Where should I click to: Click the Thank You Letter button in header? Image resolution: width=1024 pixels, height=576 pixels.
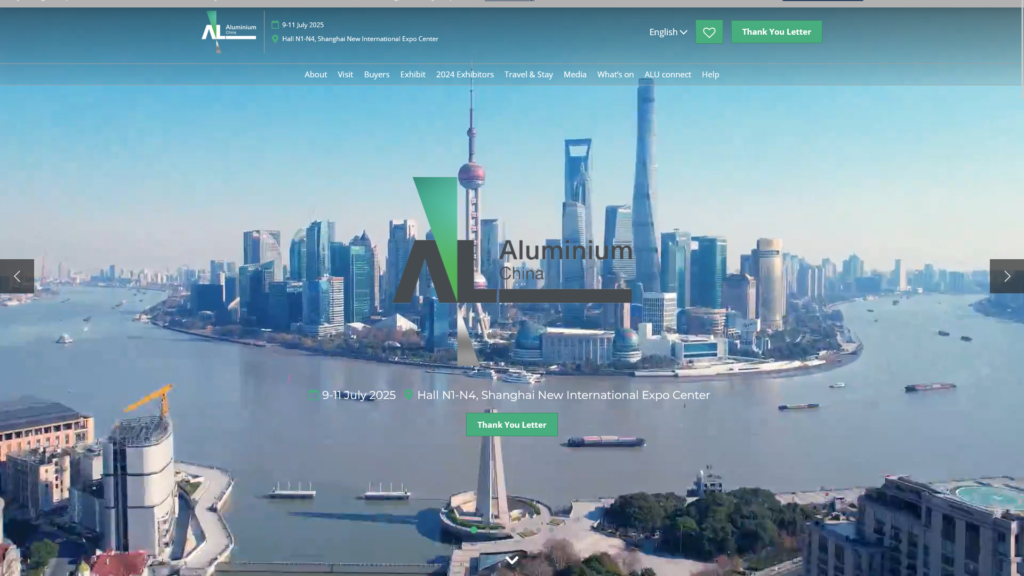coord(776,32)
